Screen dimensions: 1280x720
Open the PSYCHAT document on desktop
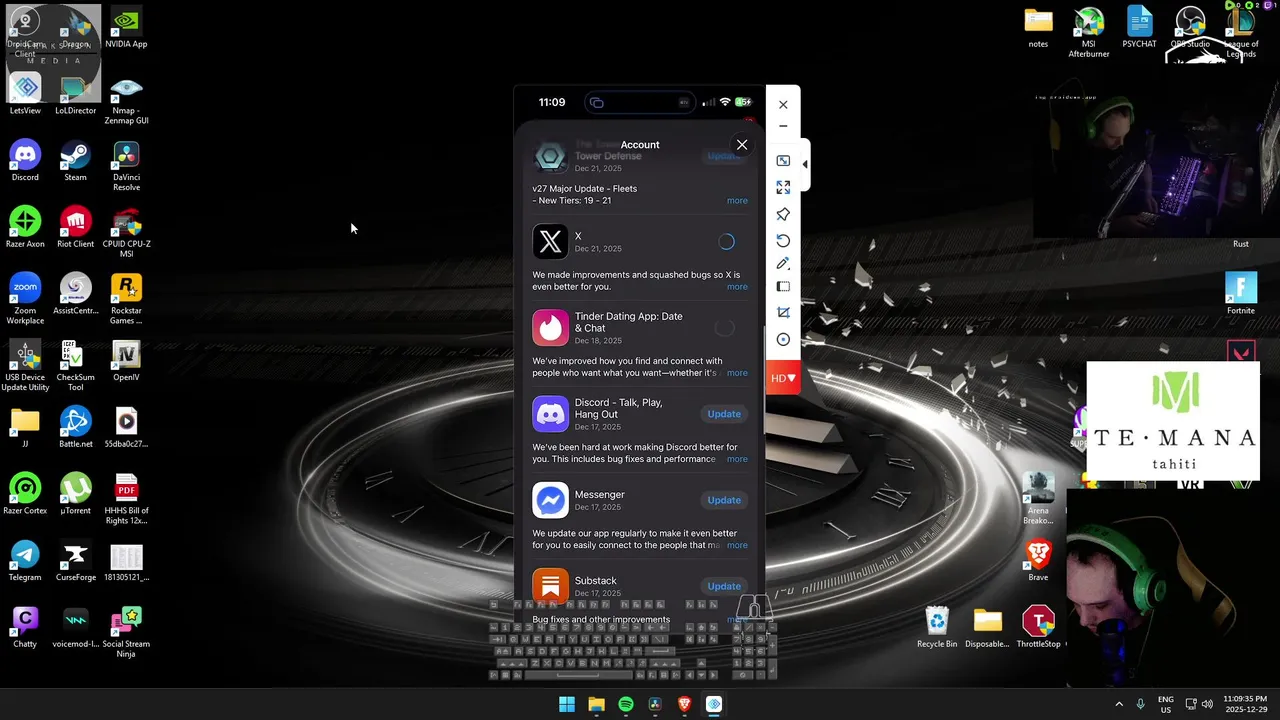coord(1140,28)
